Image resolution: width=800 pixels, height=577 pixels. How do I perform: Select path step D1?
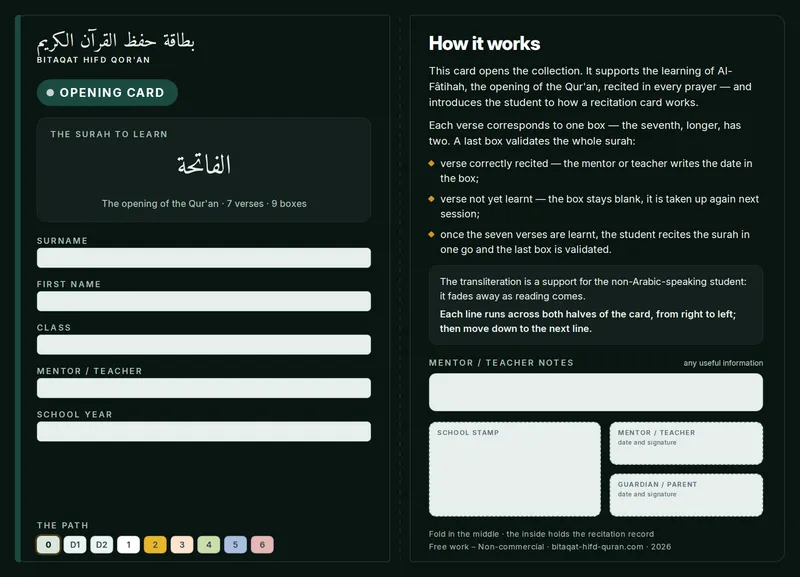pos(75,544)
